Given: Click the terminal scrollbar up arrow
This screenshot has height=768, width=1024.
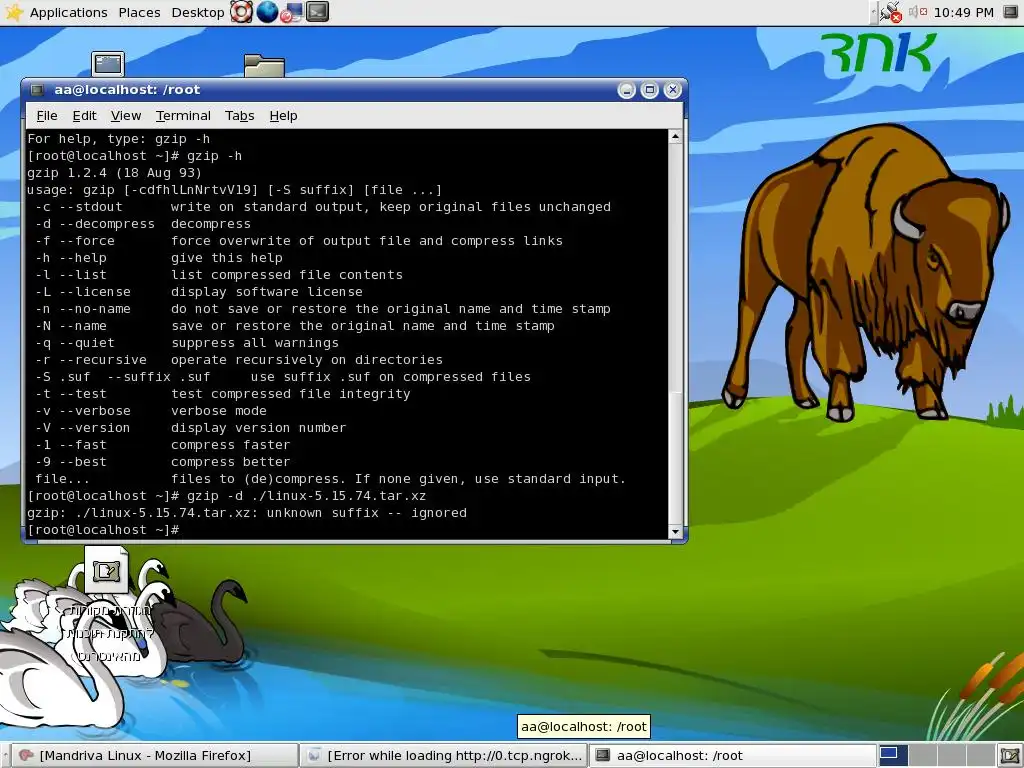Looking at the screenshot, I should pyautogui.click(x=675, y=136).
